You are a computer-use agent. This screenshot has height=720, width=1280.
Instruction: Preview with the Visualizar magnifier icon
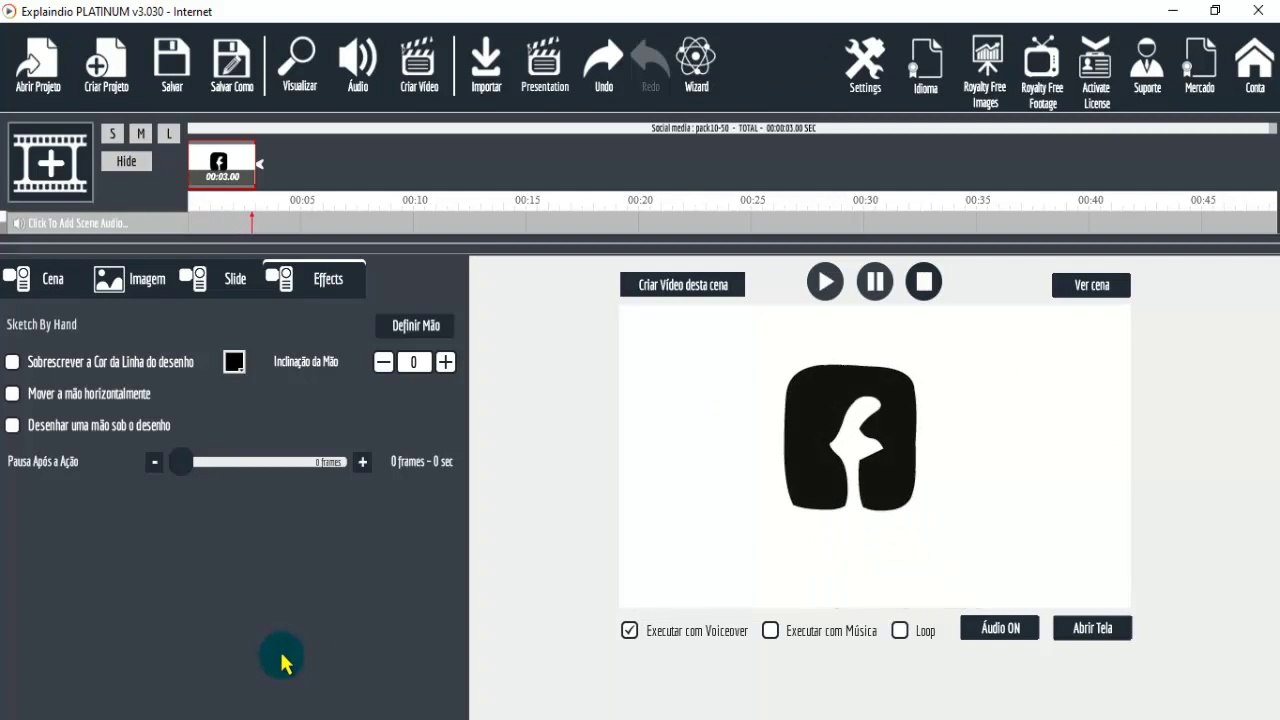pos(299,66)
